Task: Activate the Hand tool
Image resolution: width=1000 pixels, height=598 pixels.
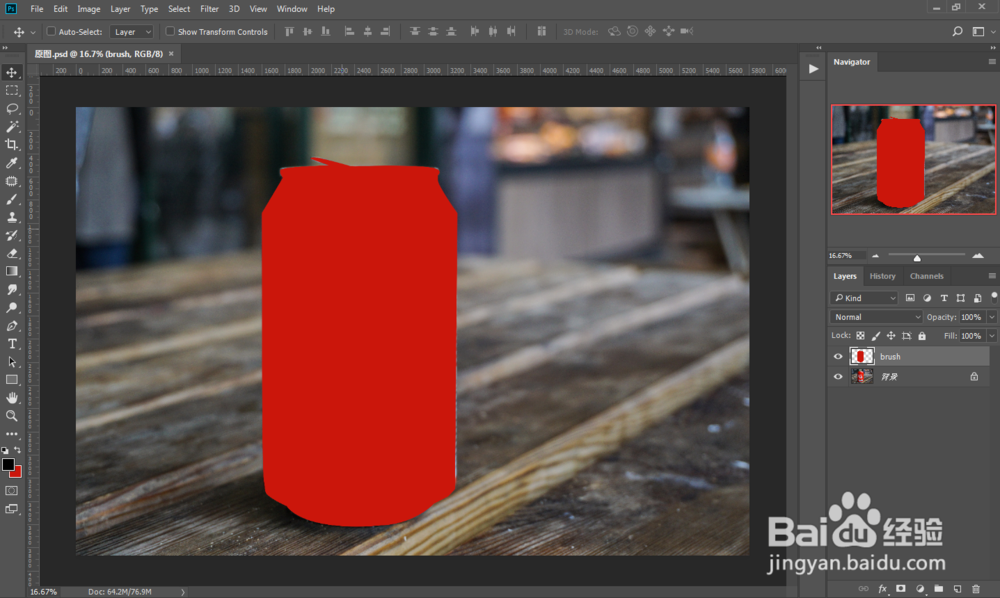Action: pos(12,398)
